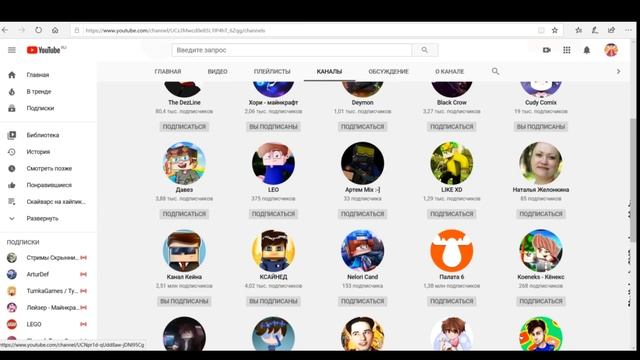Click the browser address bar URL
640x360 pixels.
tap(176, 31)
